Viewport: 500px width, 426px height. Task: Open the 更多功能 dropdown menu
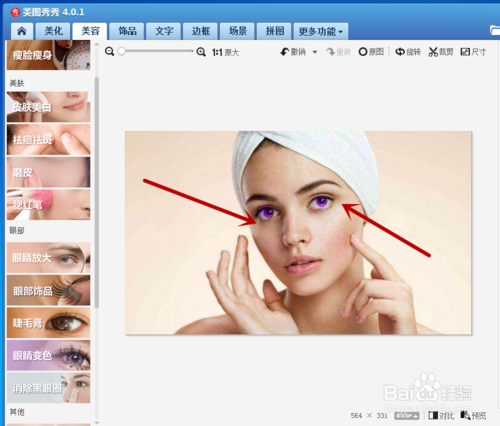[x=321, y=31]
